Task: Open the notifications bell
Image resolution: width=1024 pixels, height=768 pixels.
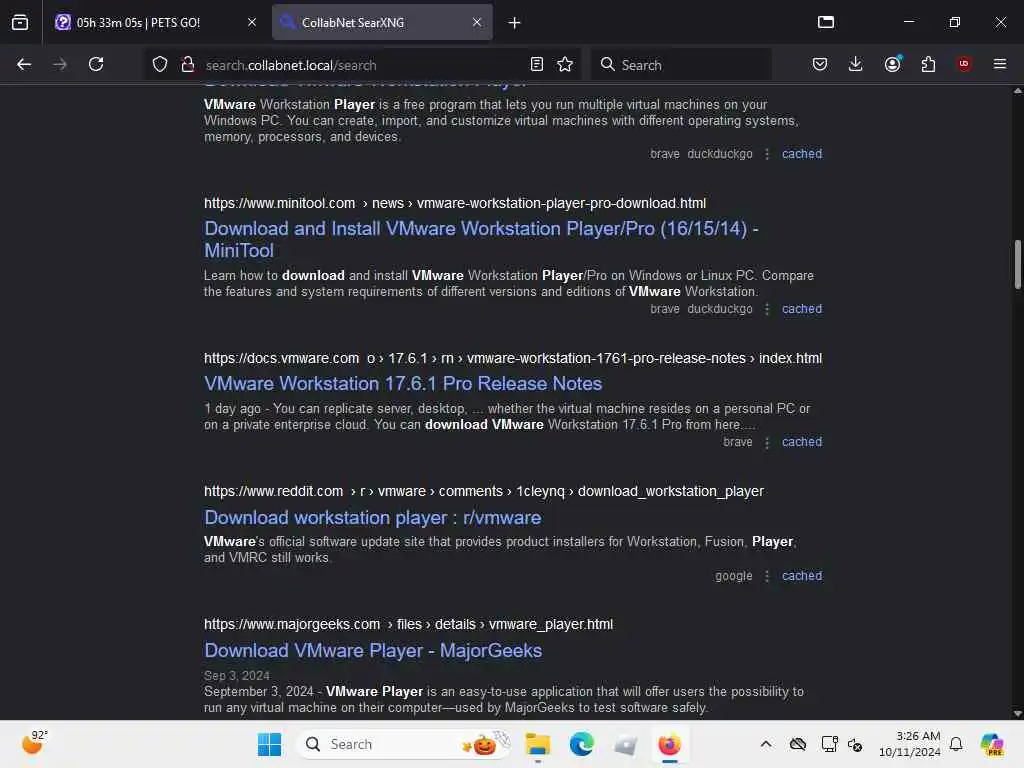Action: [956, 744]
